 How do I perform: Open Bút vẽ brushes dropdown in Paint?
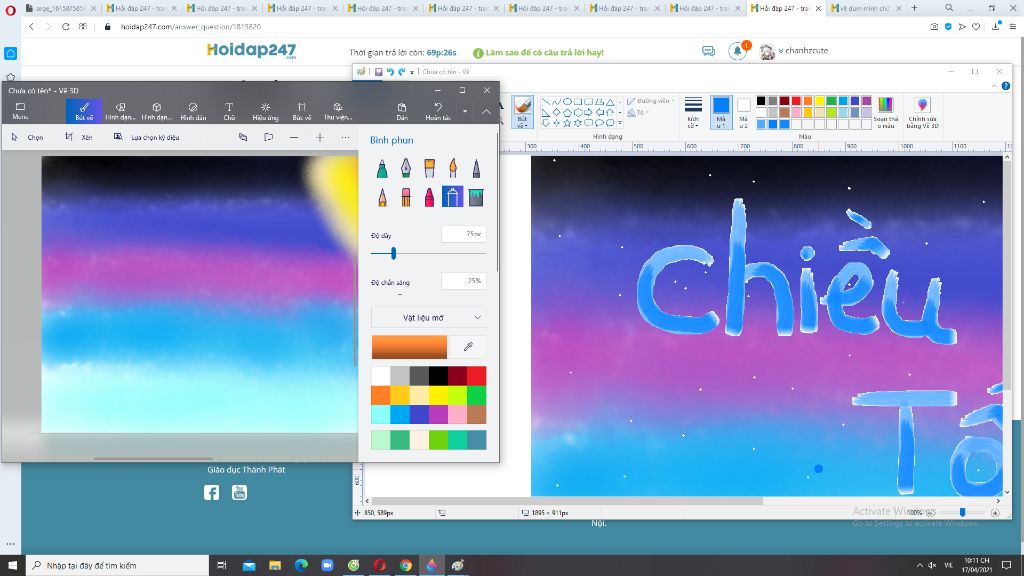522,123
